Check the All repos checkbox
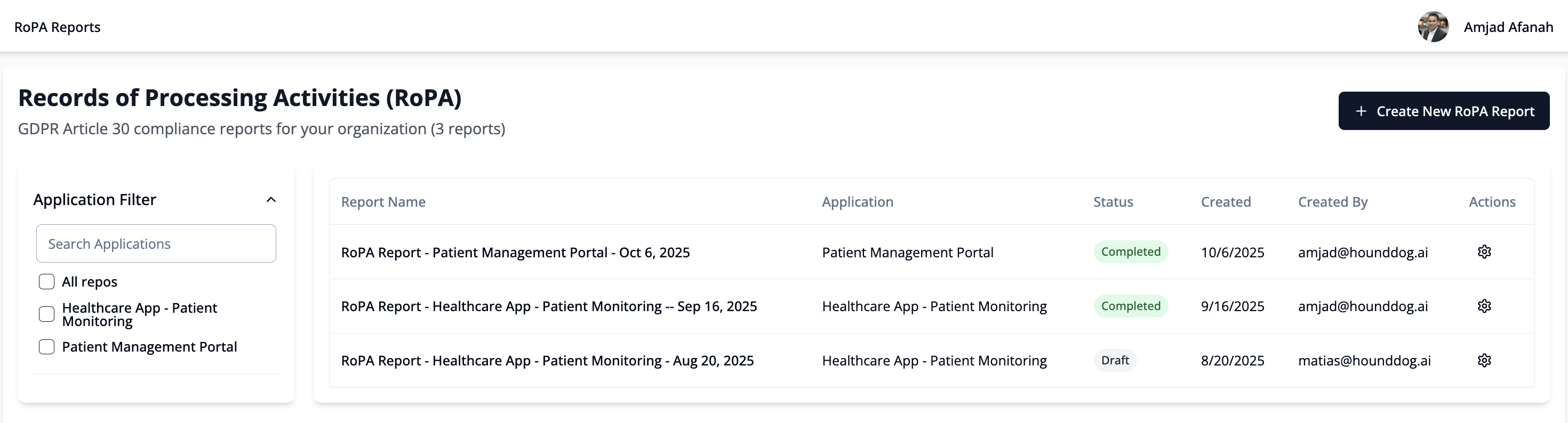1568x423 pixels. (47, 281)
